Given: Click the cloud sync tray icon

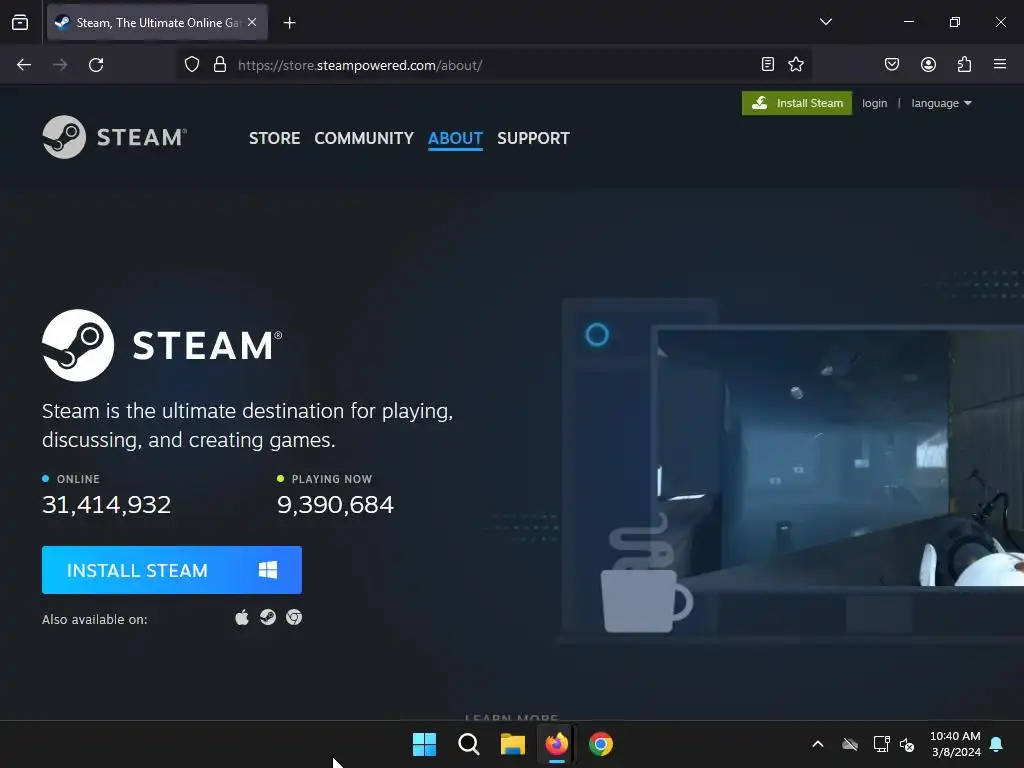Looking at the screenshot, I should pyautogui.click(x=850, y=744).
